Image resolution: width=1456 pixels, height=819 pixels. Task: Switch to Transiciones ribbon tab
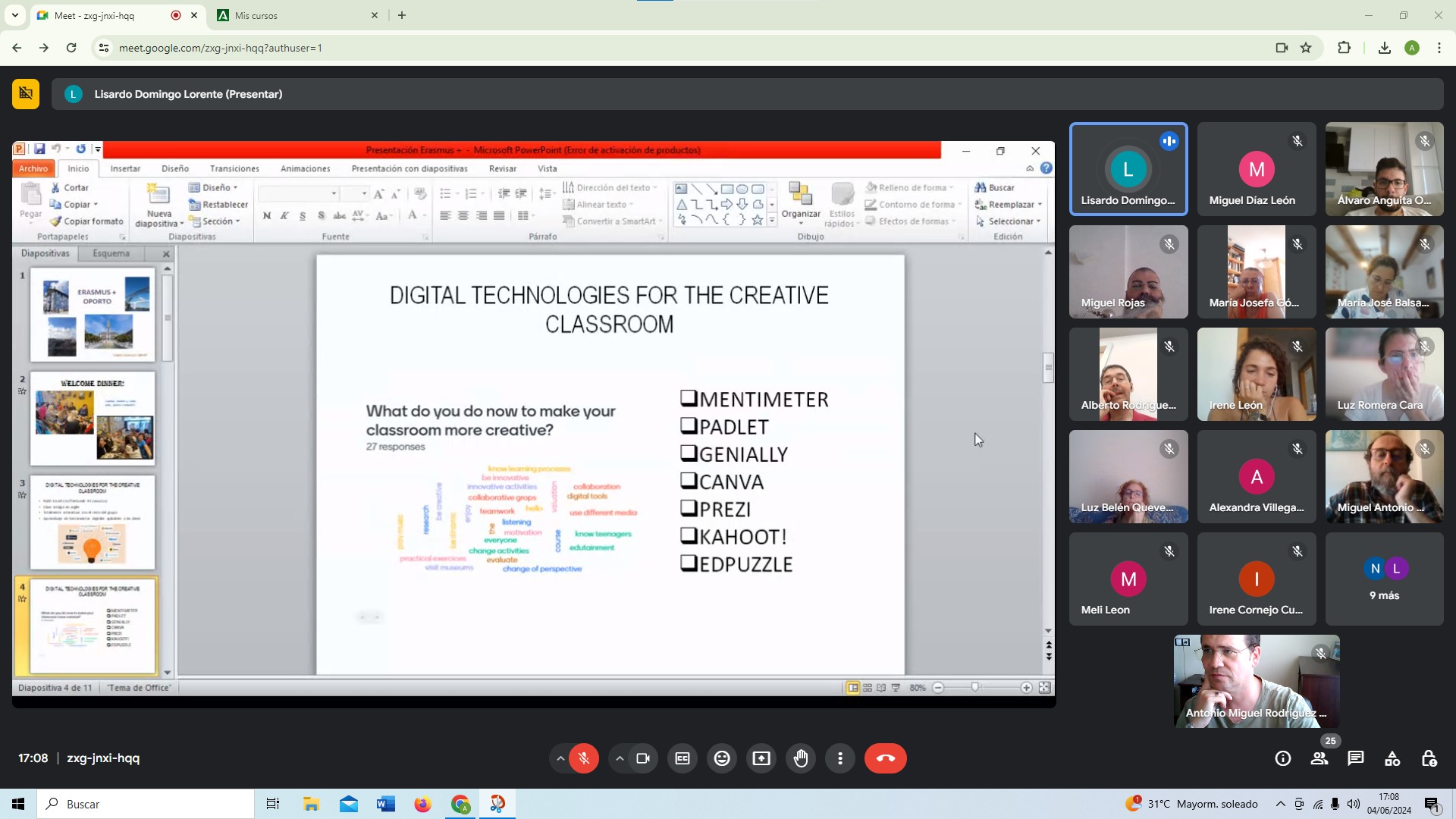point(234,168)
